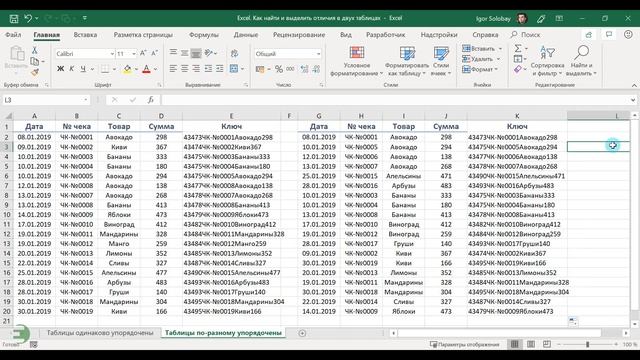This screenshot has width=640, height=360.
Task: Open Условное форматирование menu
Action: pyautogui.click(x=357, y=61)
